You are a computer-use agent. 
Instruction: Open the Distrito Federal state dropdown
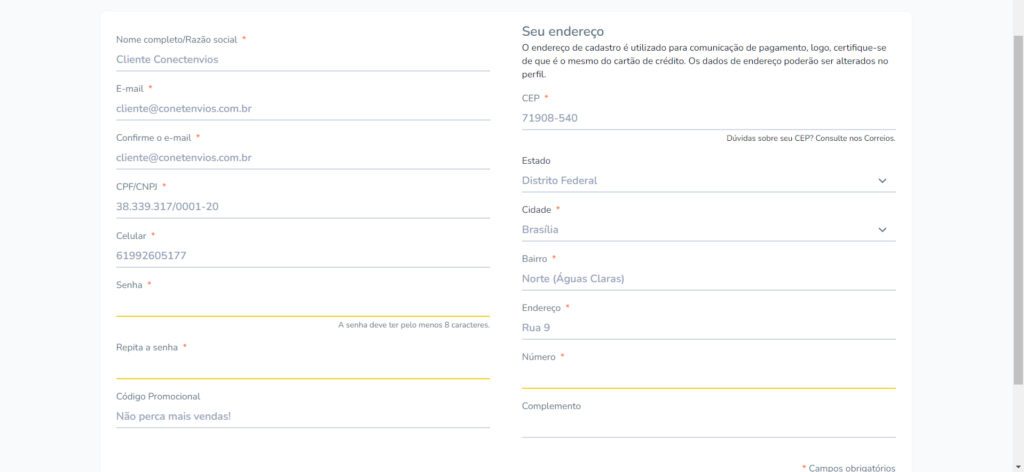tap(709, 181)
